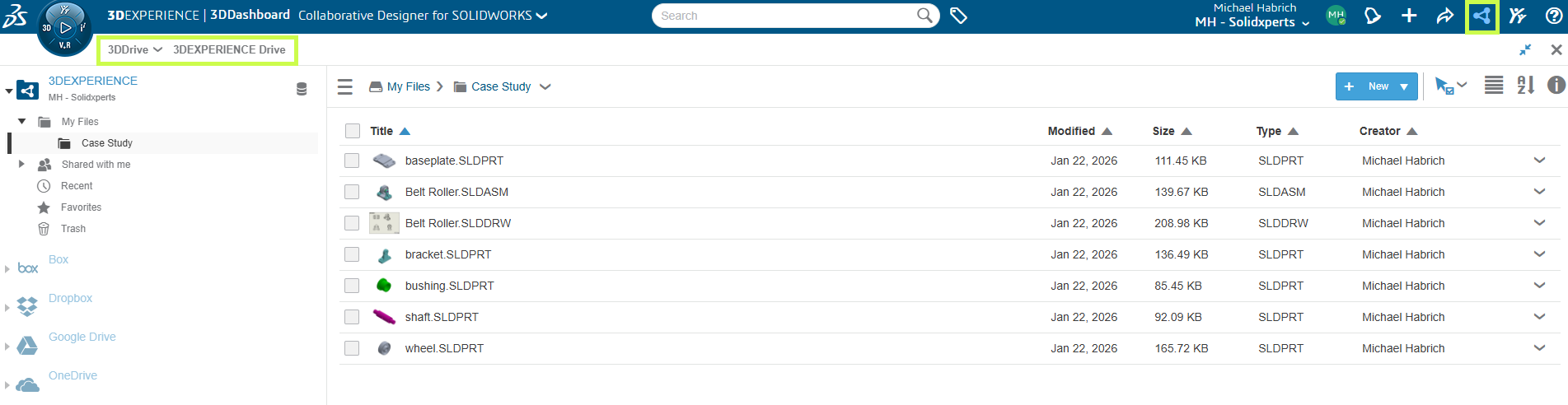Screen dimensions: 1568x405
Task: Check the Belt Roller.SLDASM checkbox
Action: tap(352, 192)
